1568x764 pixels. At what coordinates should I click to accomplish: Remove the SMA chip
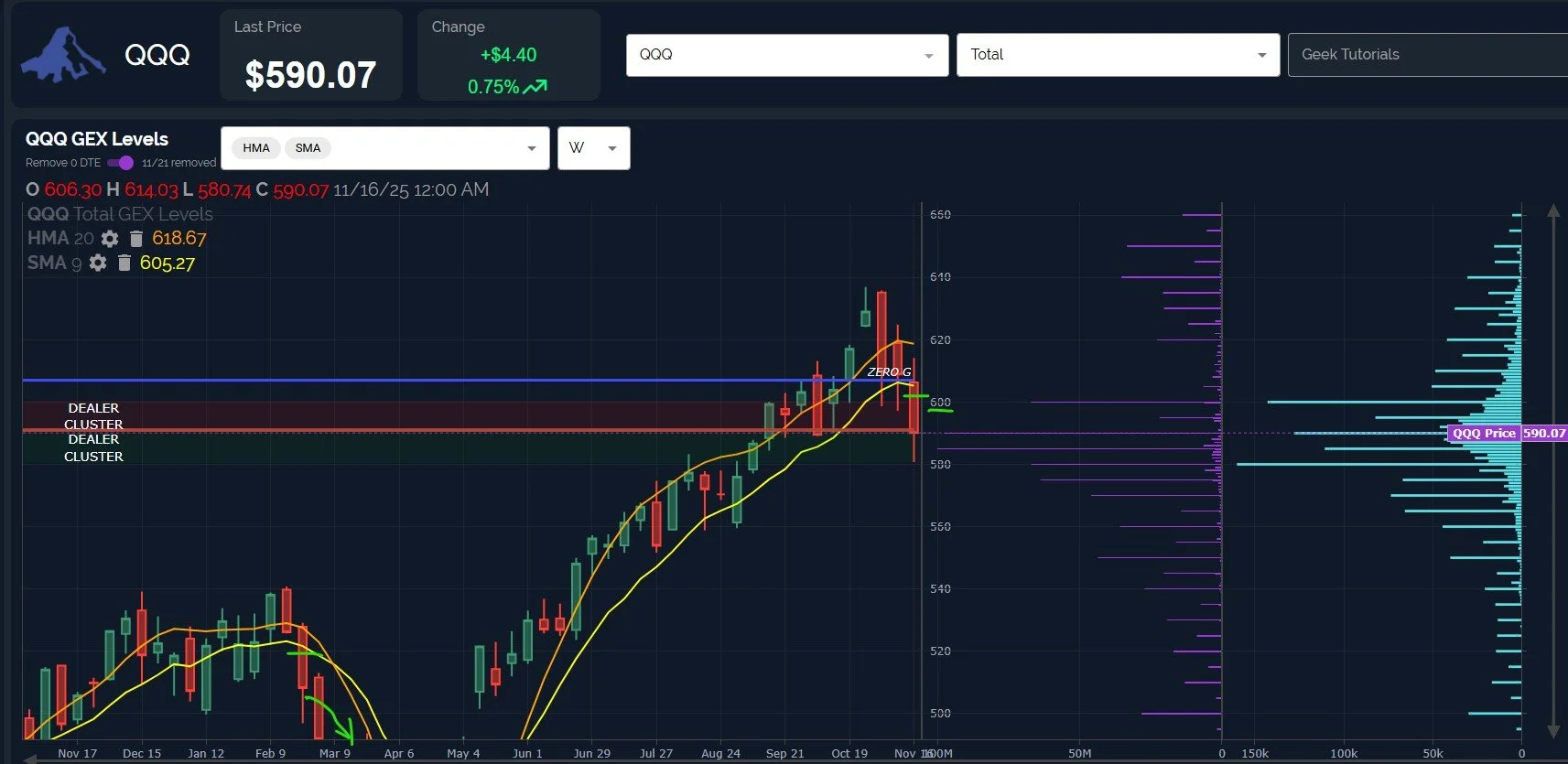[308, 148]
